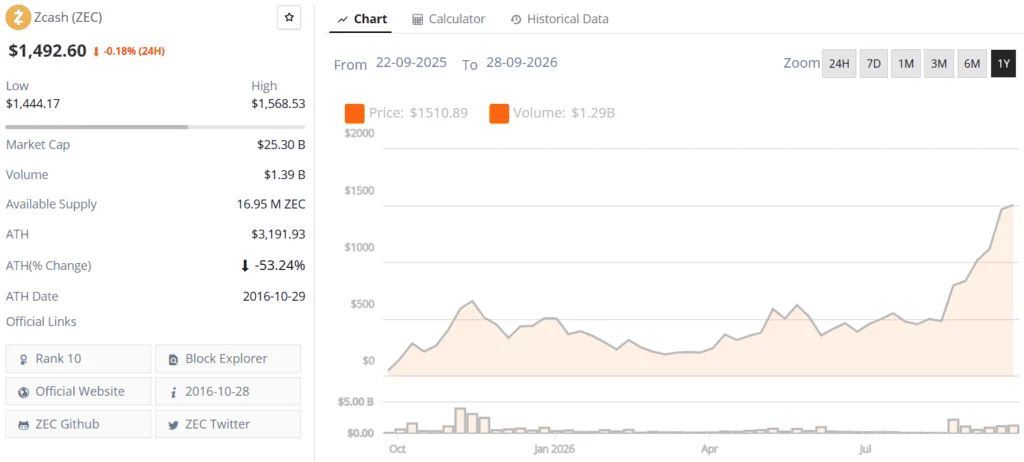
Task: Open the Historical Data tab
Action: click(x=560, y=19)
